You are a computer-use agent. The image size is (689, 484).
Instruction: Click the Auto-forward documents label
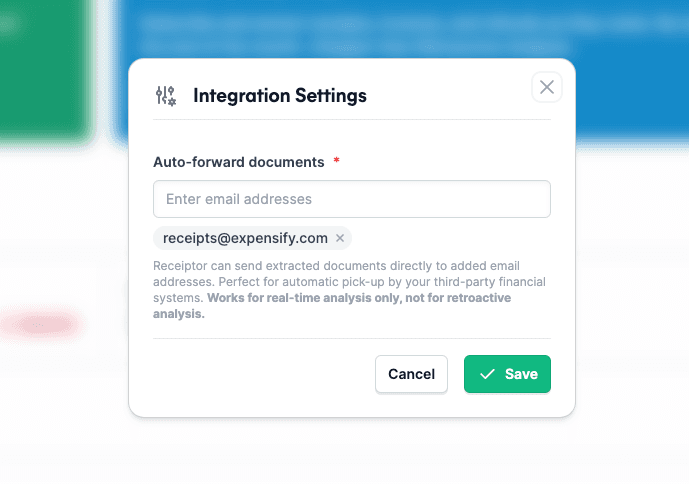(x=238, y=161)
